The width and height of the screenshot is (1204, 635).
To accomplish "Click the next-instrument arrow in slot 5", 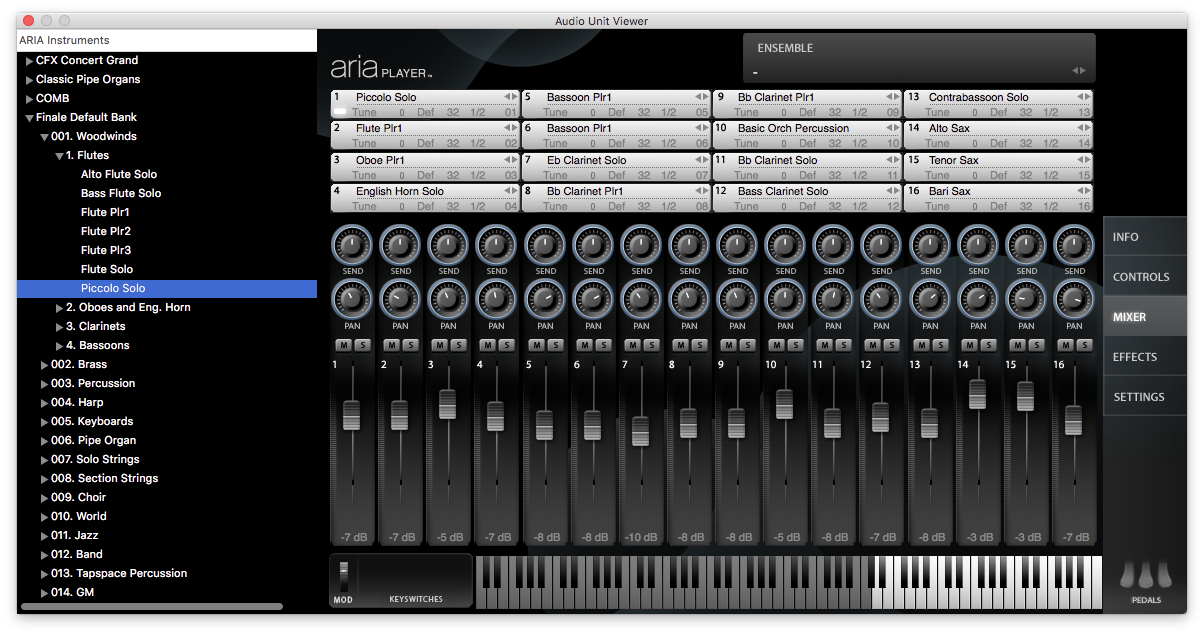I will pyautogui.click(x=705, y=97).
